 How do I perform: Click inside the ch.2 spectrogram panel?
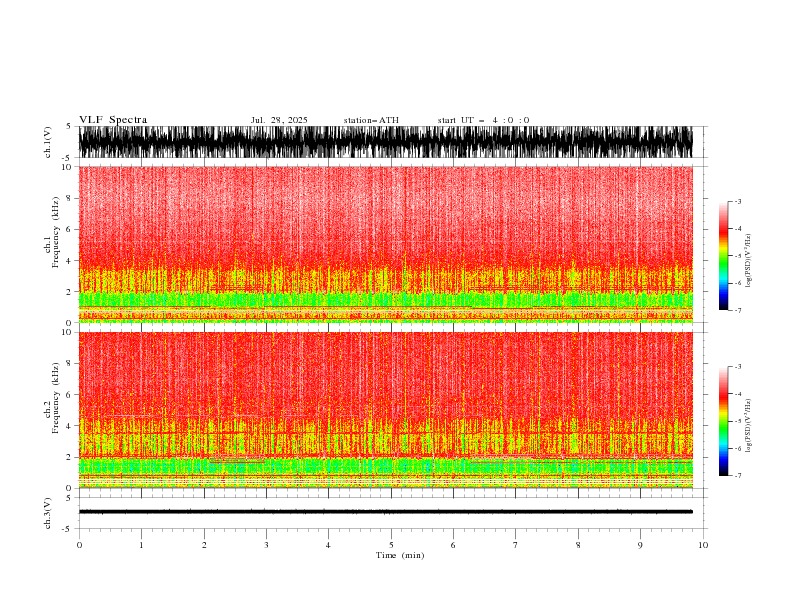tap(386, 410)
